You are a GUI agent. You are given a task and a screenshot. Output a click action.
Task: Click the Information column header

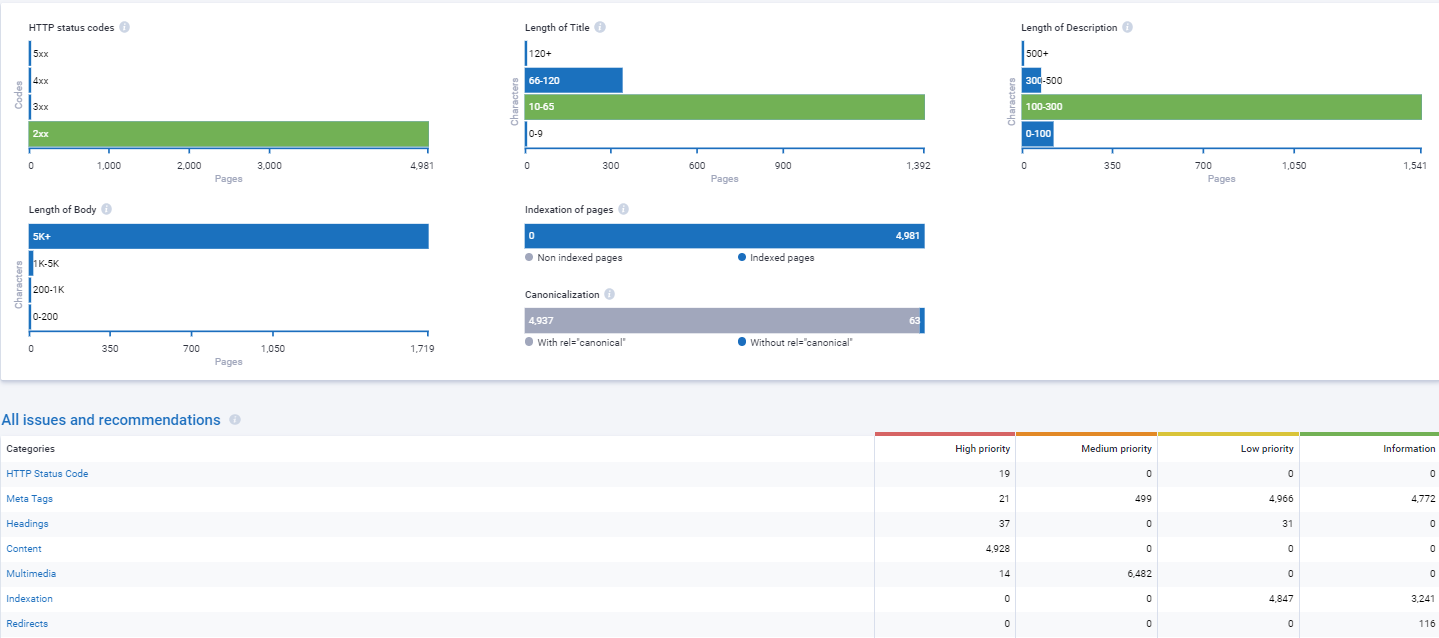[x=1369, y=449]
